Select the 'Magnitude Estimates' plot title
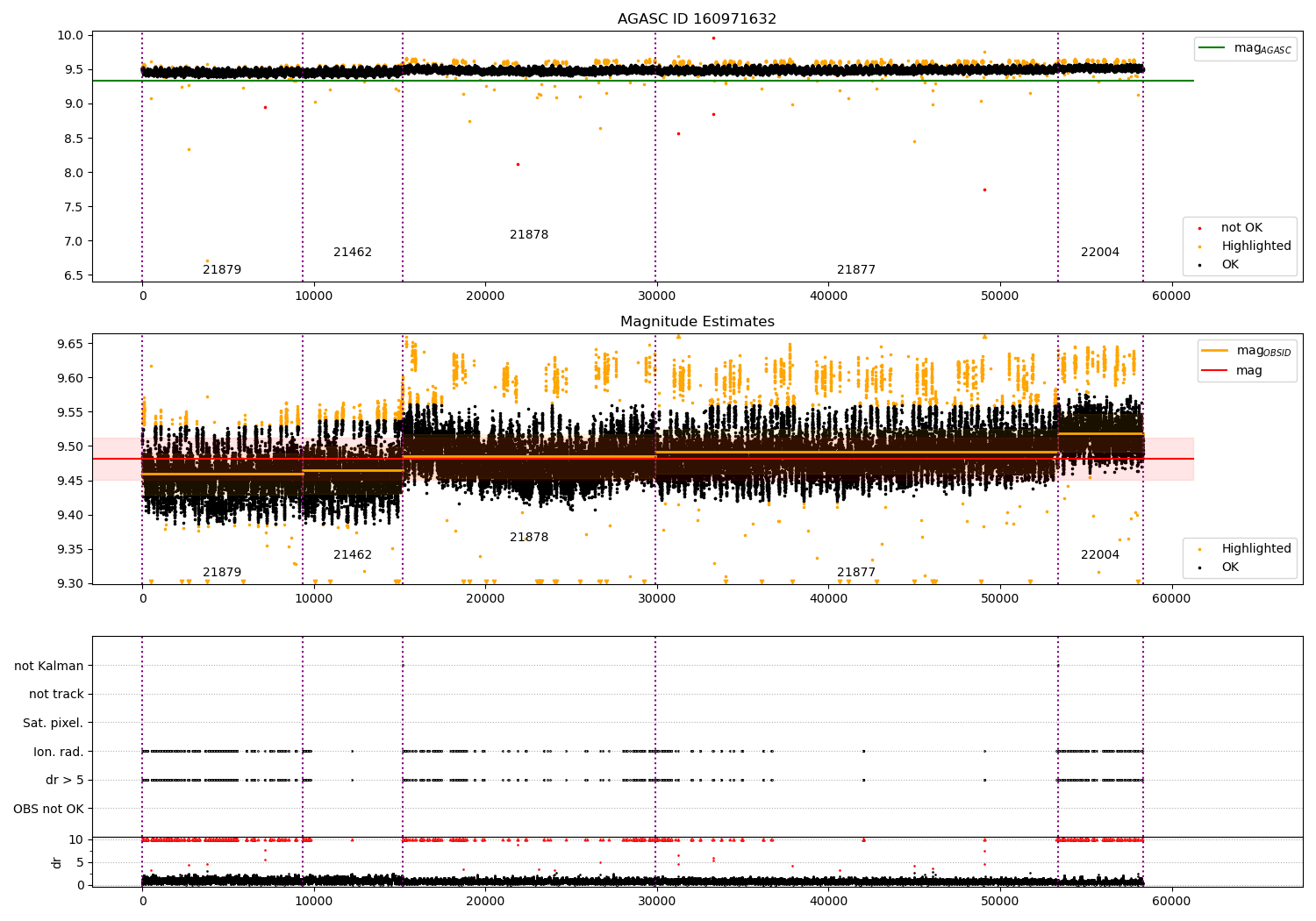This screenshot has height=921, width=1316. (697, 322)
